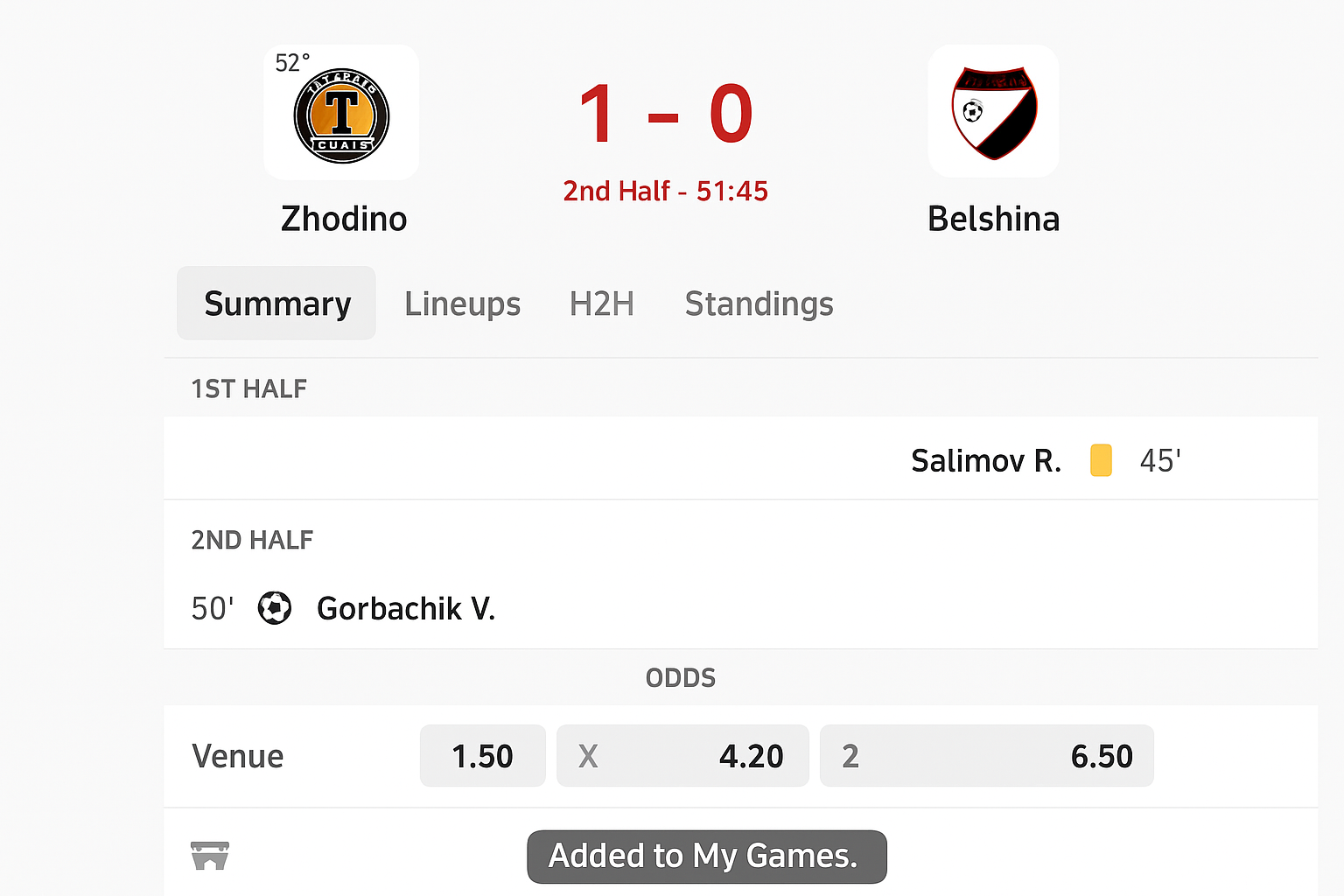Open Zhodino team name link
The height and width of the screenshot is (896, 1344).
[x=344, y=219]
